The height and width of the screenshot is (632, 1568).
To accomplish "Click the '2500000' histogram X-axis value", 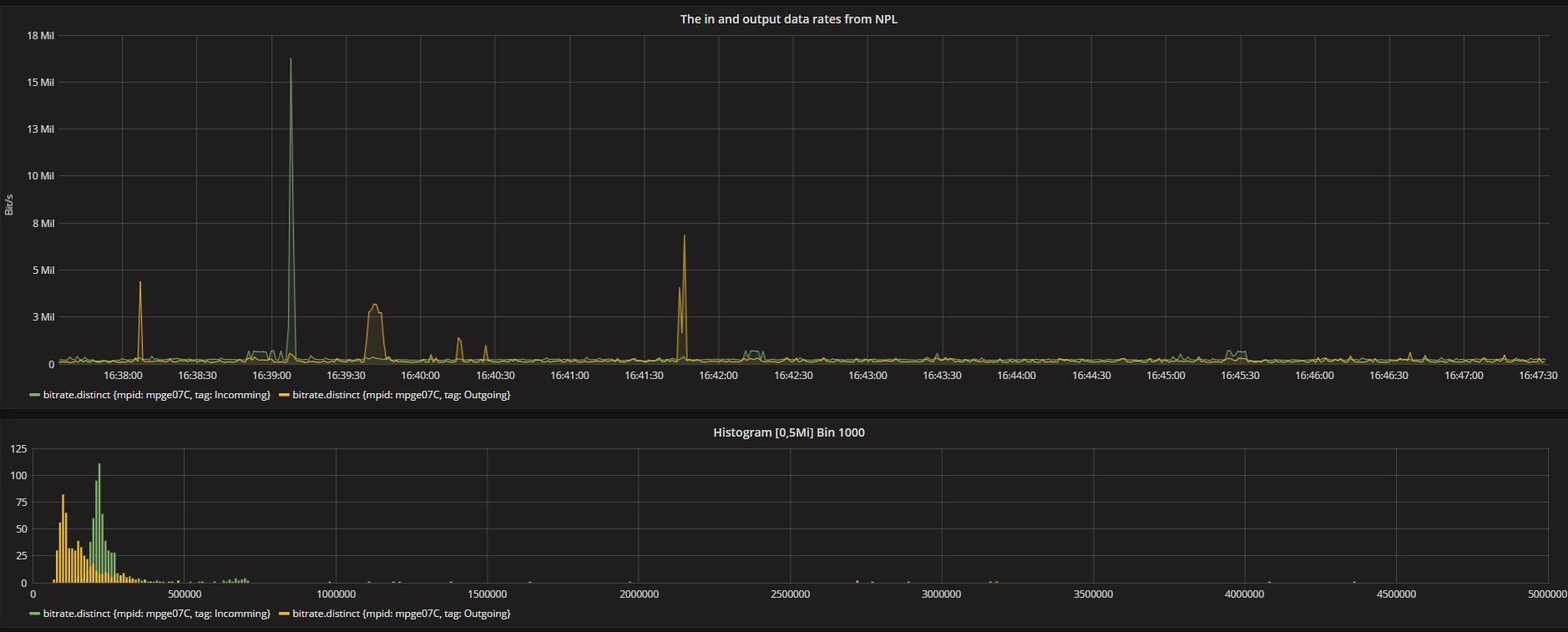I will pos(790,594).
